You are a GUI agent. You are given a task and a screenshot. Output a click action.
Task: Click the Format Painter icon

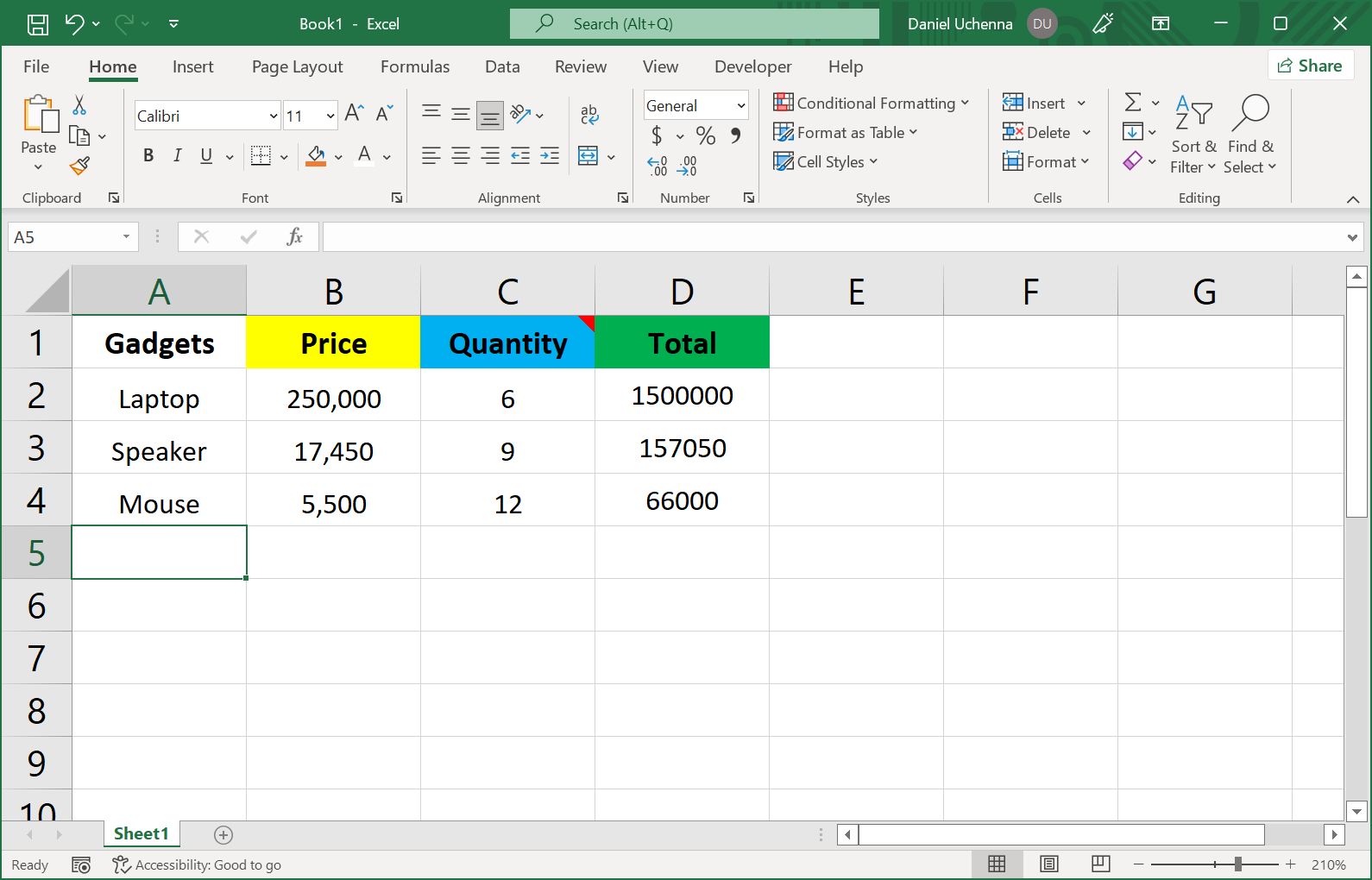click(x=80, y=166)
